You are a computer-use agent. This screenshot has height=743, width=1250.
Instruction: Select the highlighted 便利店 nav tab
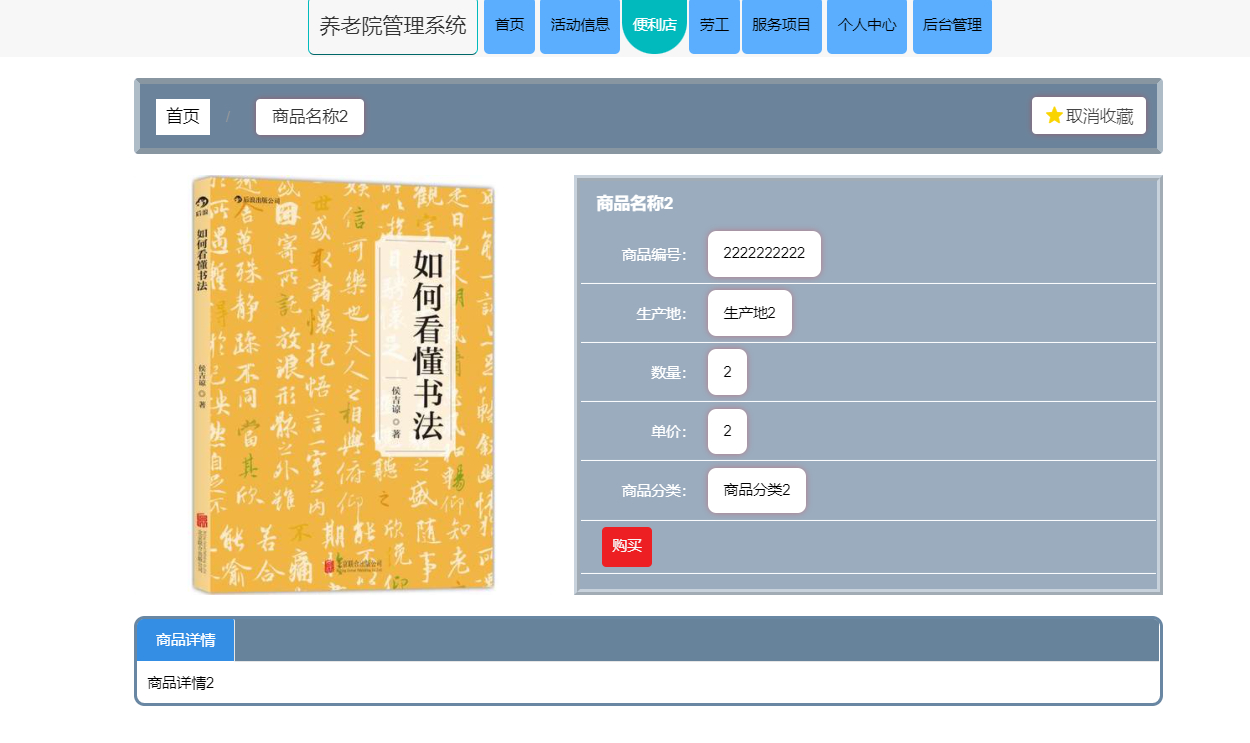[x=654, y=27]
